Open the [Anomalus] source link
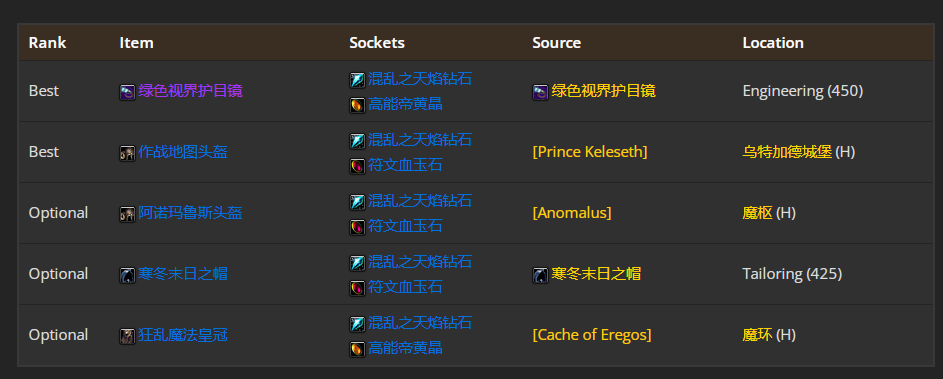 click(572, 213)
